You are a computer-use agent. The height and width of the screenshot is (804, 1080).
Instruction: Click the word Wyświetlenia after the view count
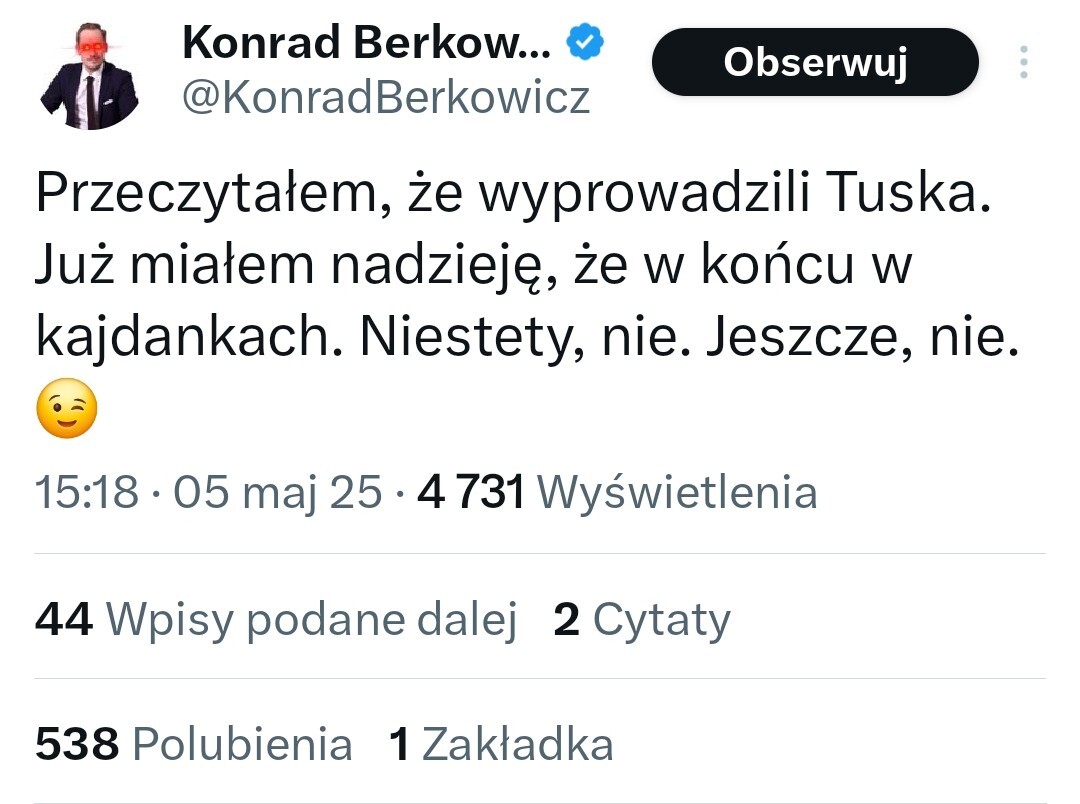click(x=677, y=492)
